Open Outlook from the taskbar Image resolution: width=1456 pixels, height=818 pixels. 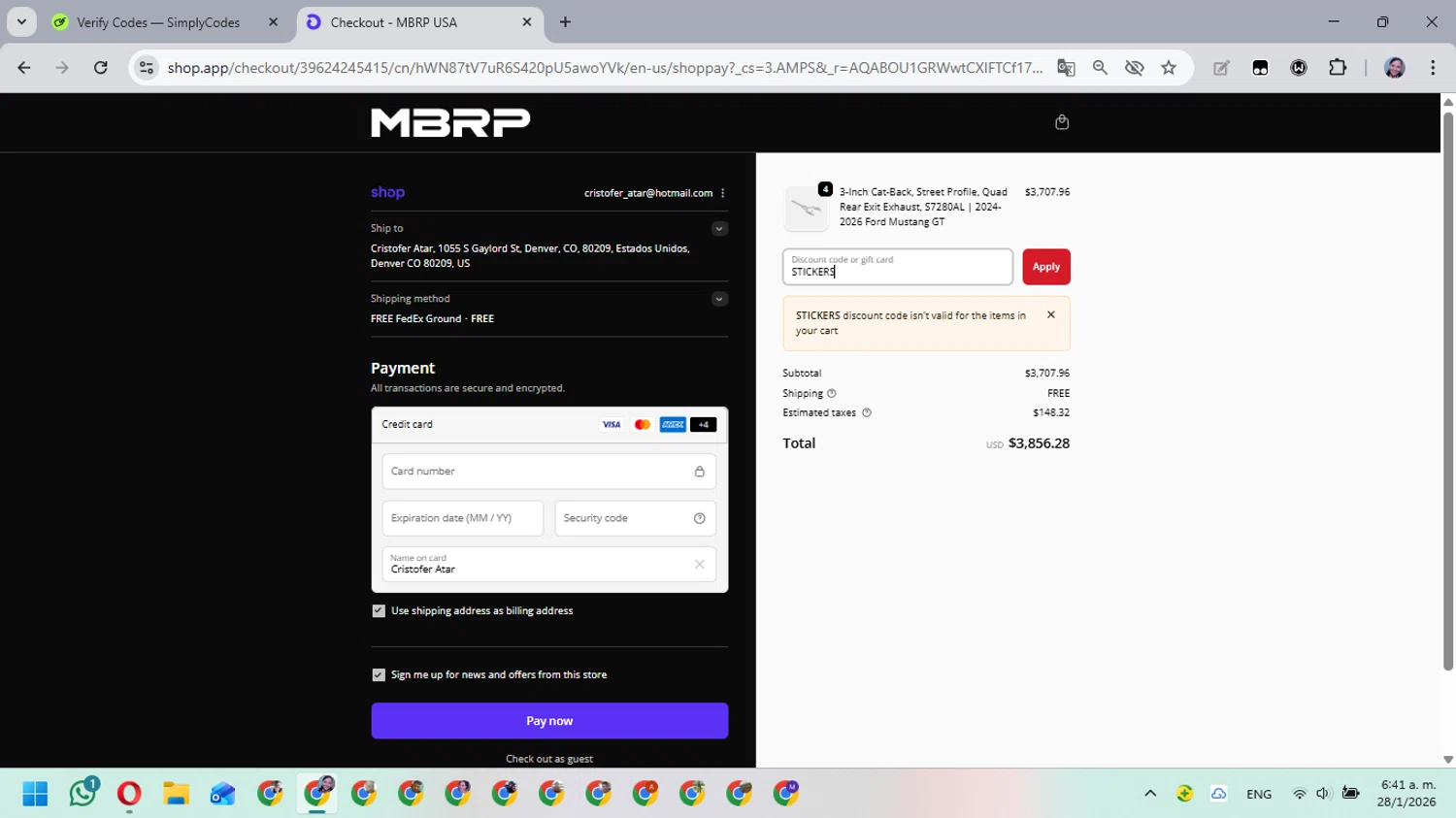tap(223, 794)
